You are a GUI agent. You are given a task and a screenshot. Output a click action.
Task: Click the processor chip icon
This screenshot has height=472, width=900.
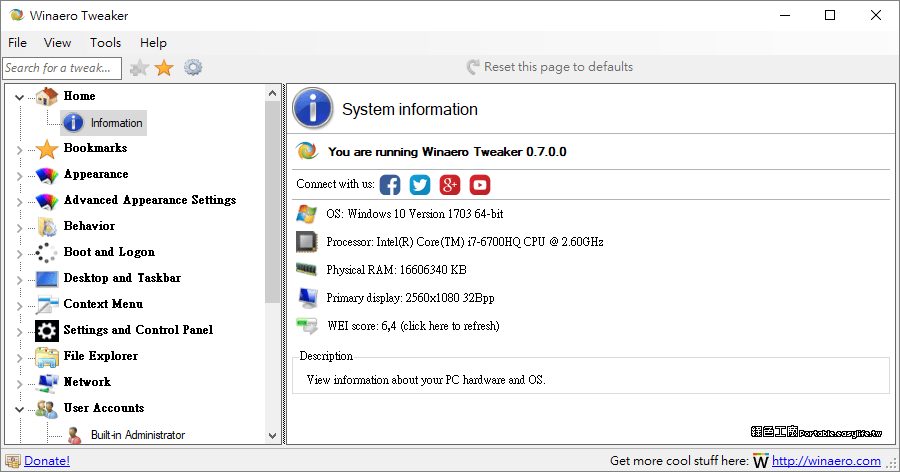tap(307, 242)
